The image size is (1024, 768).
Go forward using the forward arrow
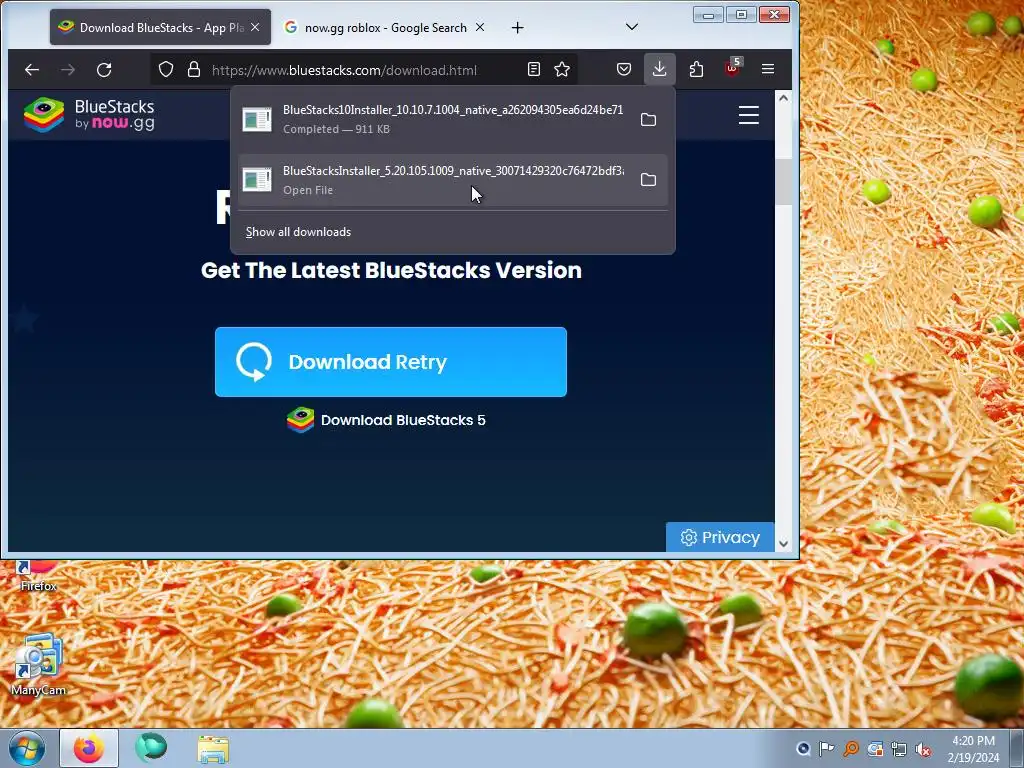(68, 69)
